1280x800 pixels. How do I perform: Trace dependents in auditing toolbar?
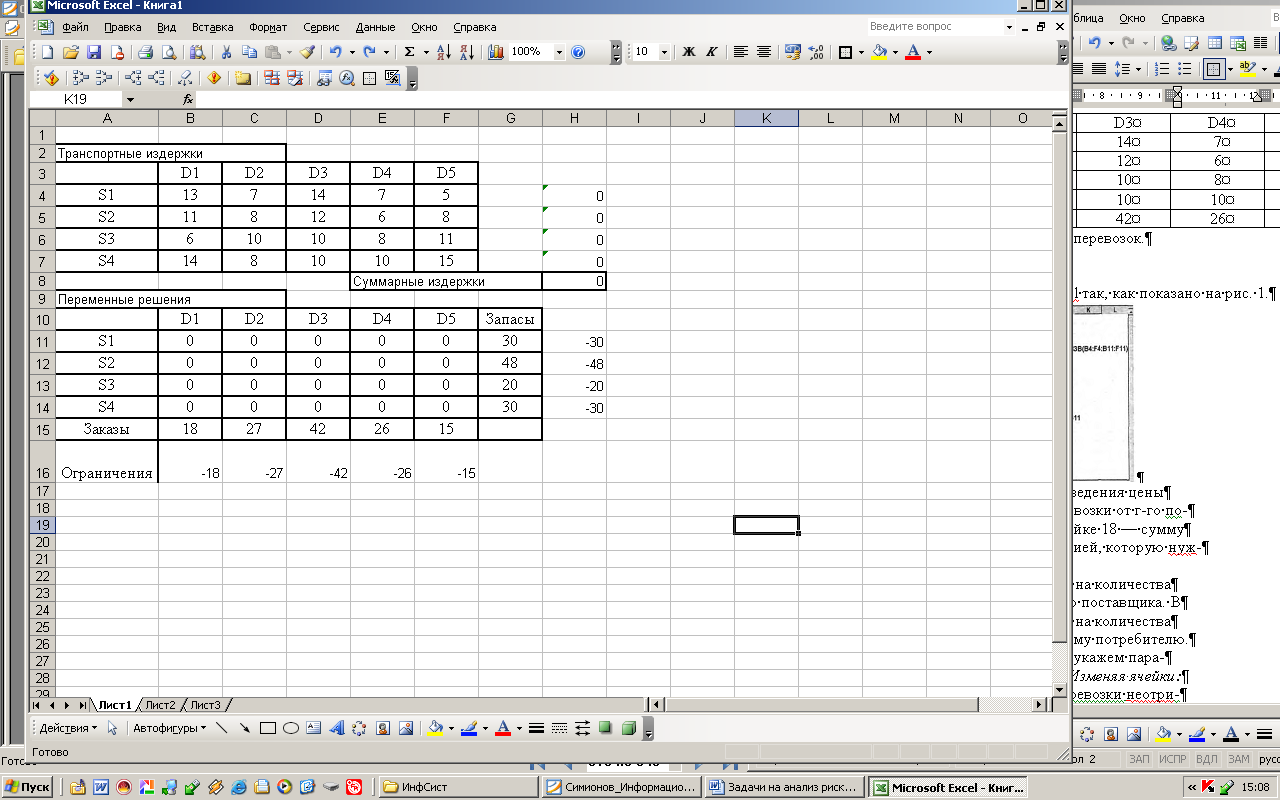pos(132,78)
